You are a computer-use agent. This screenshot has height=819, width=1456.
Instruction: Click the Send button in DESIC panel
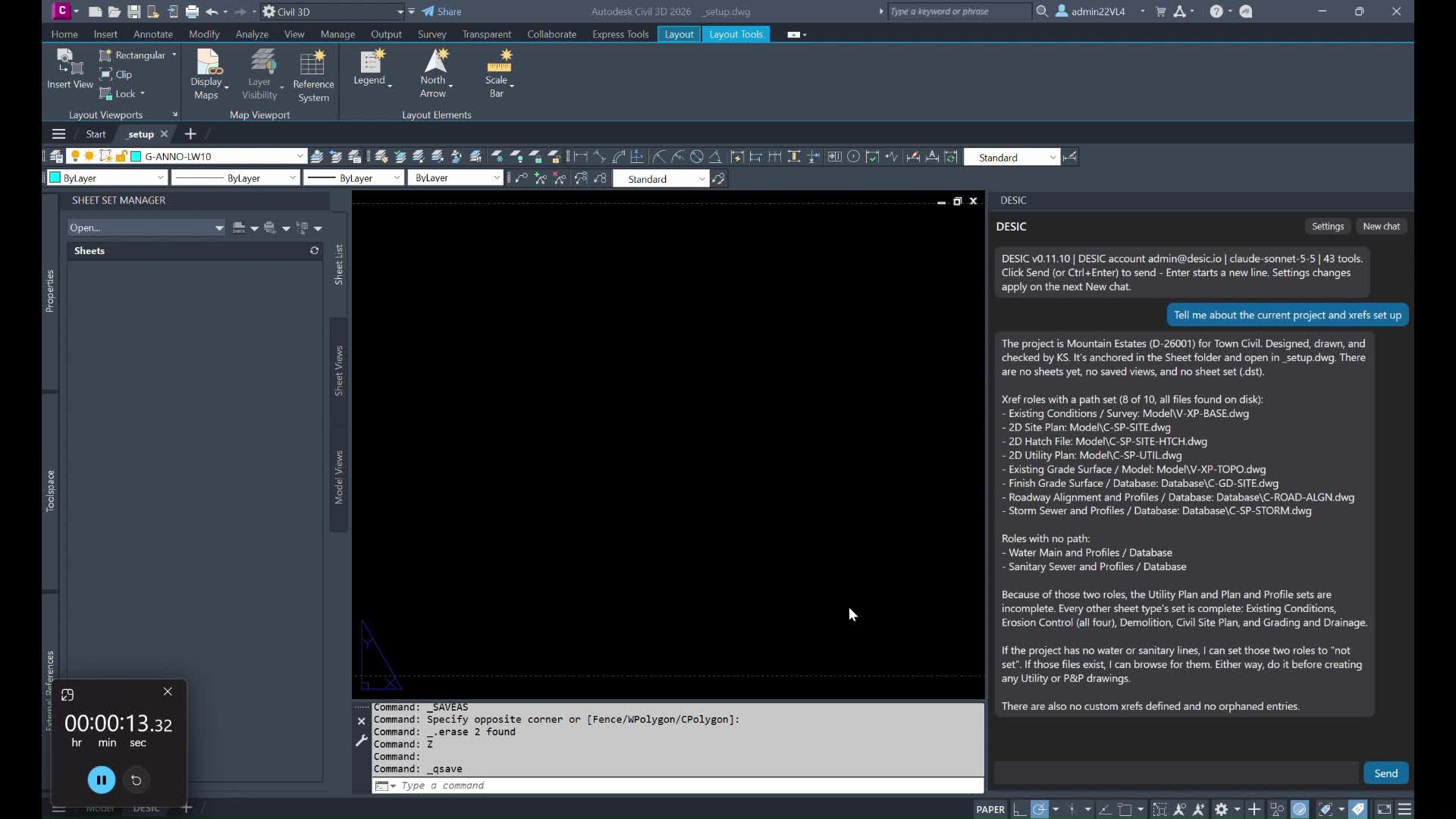click(x=1385, y=773)
